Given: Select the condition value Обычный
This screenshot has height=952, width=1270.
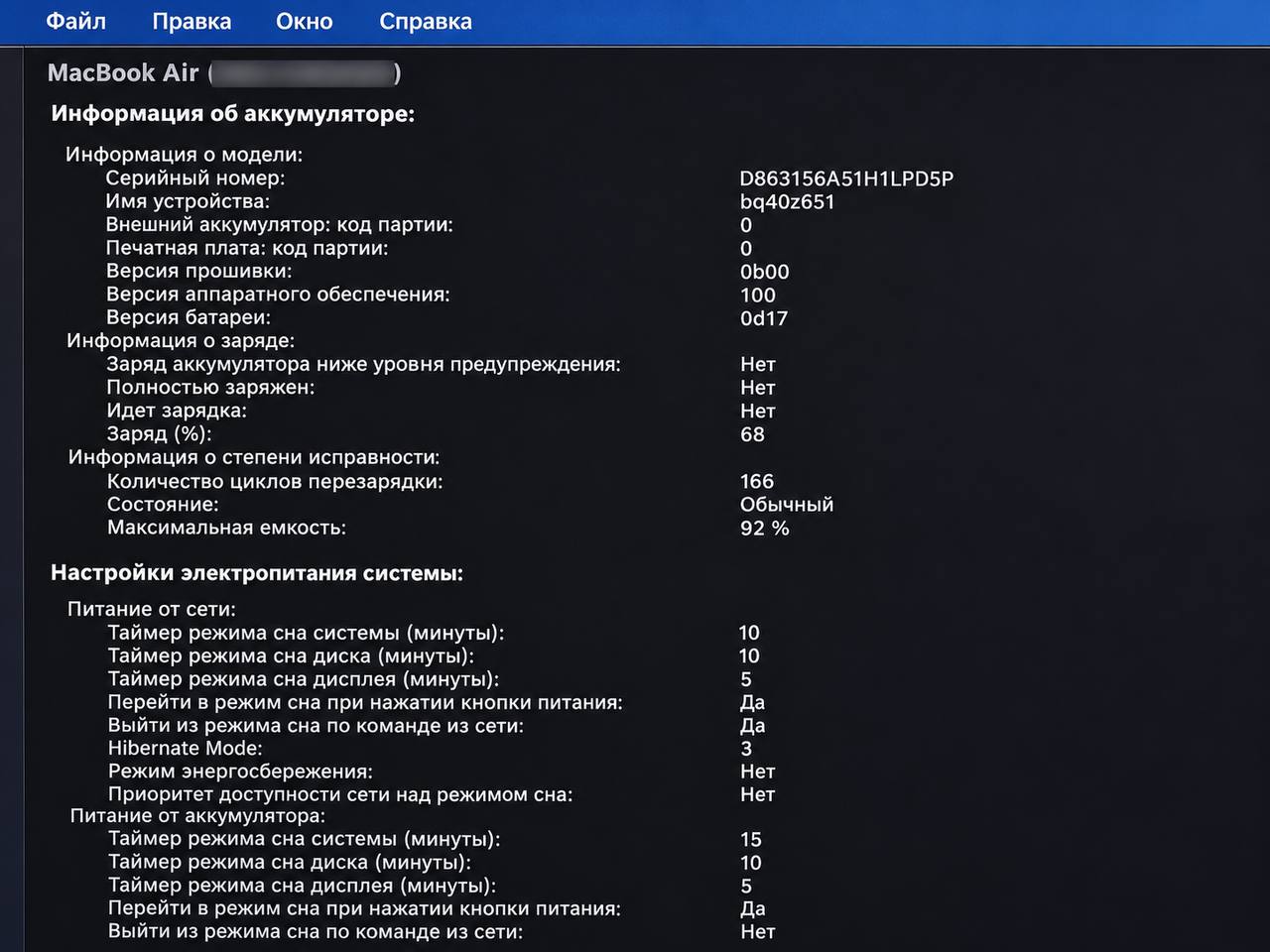Looking at the screenshot, I should (x=787, y=504).
